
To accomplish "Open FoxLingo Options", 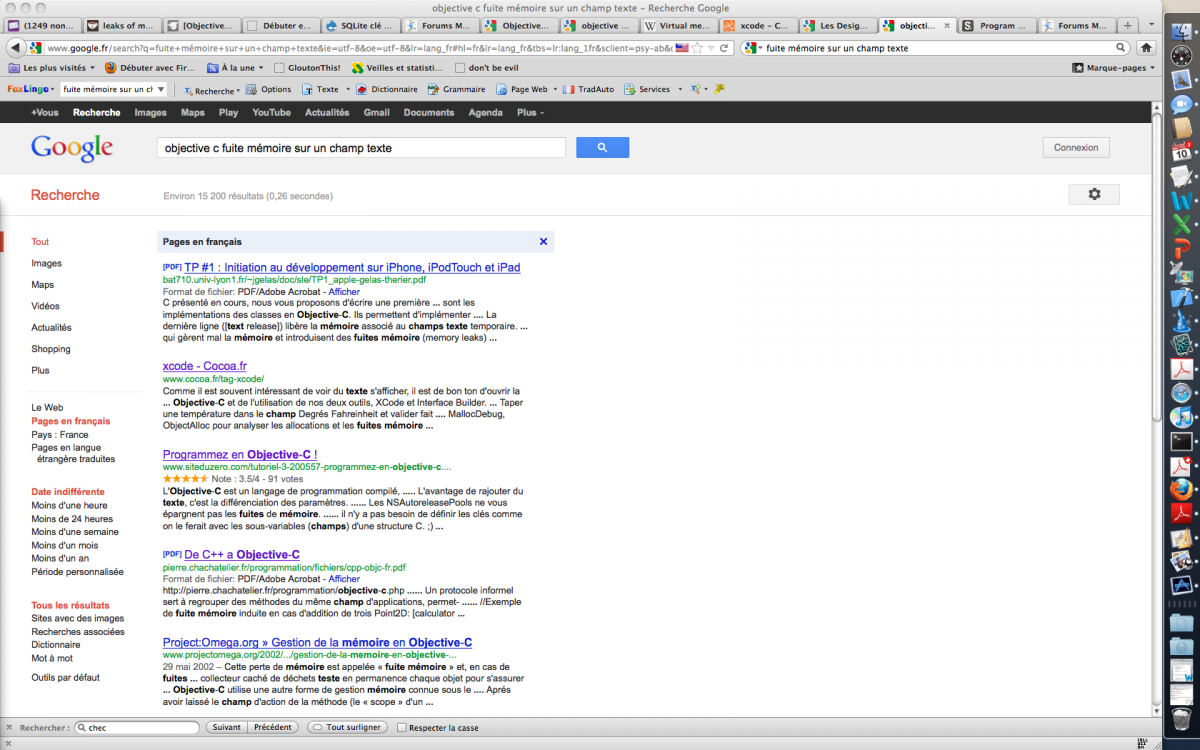I will [x=269, y=89].
